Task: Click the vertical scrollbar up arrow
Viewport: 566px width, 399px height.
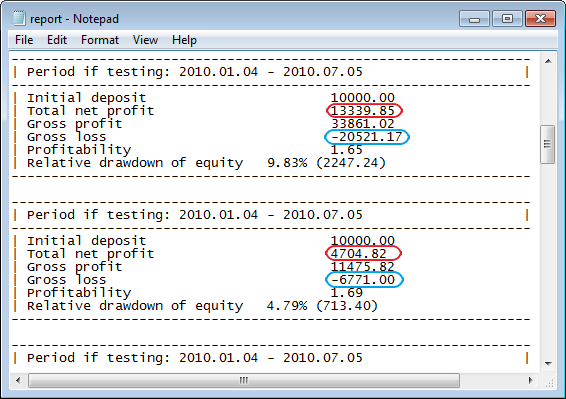Action: [548, 61]
